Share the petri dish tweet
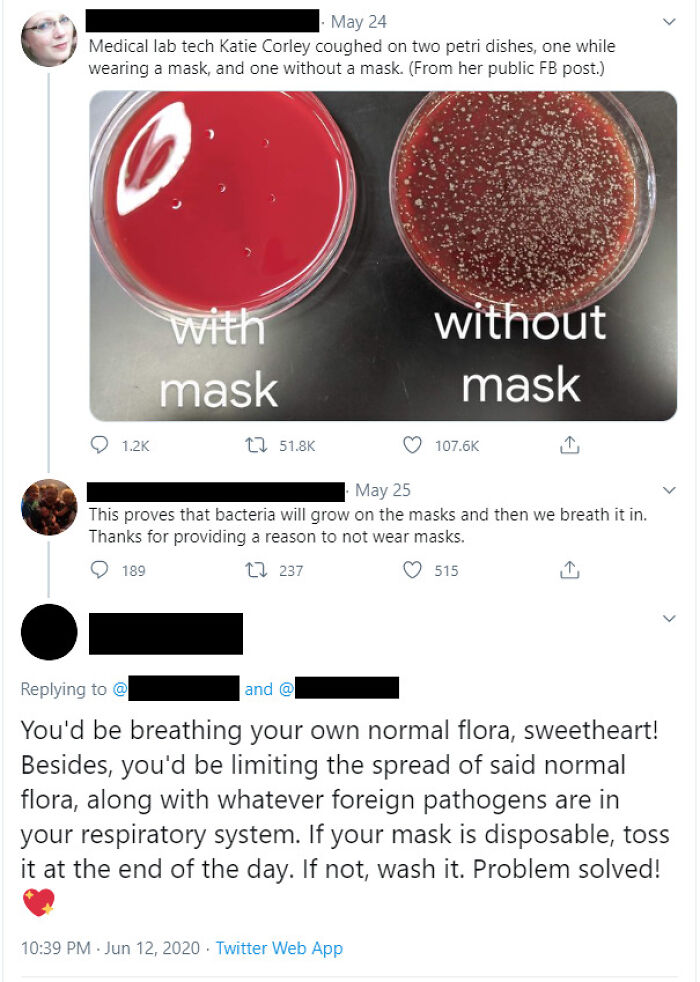 (x=570, y=445)
